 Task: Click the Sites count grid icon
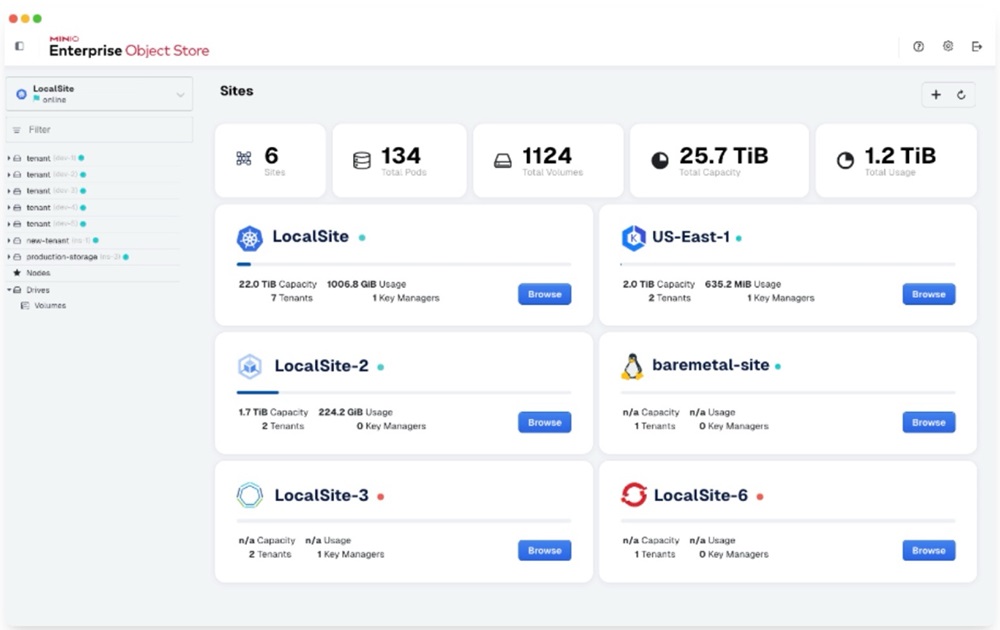244,159
